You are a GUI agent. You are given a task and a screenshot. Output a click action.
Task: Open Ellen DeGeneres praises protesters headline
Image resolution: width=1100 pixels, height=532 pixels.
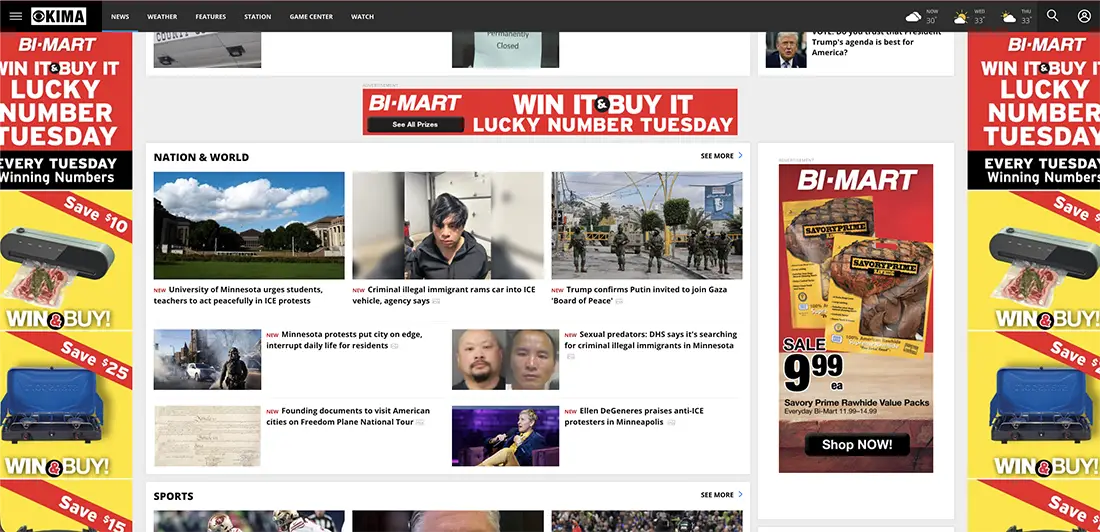[634, 416]
